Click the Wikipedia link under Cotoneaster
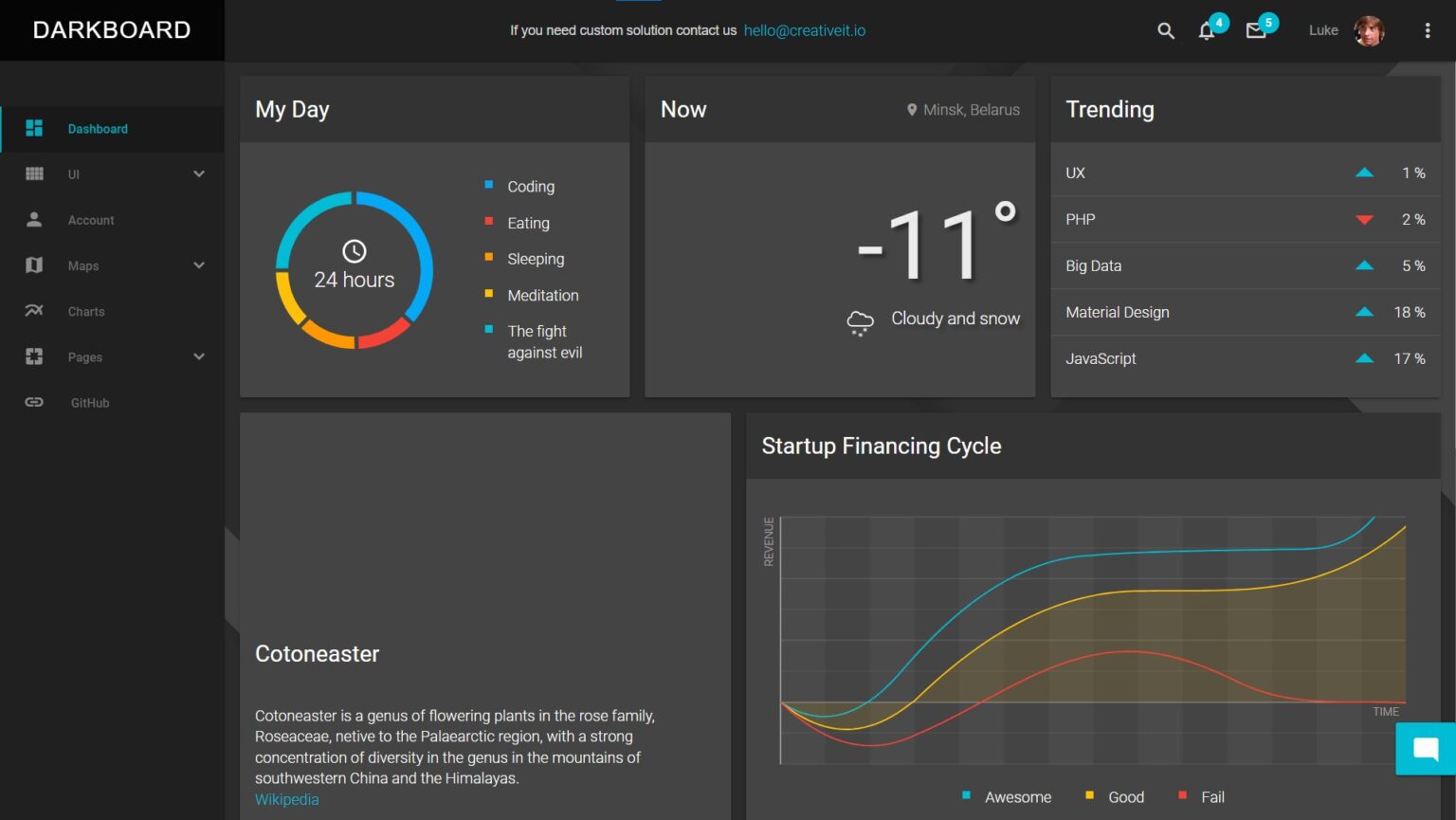This screenshot has height=820, width=1456. [x=286, y=799]
